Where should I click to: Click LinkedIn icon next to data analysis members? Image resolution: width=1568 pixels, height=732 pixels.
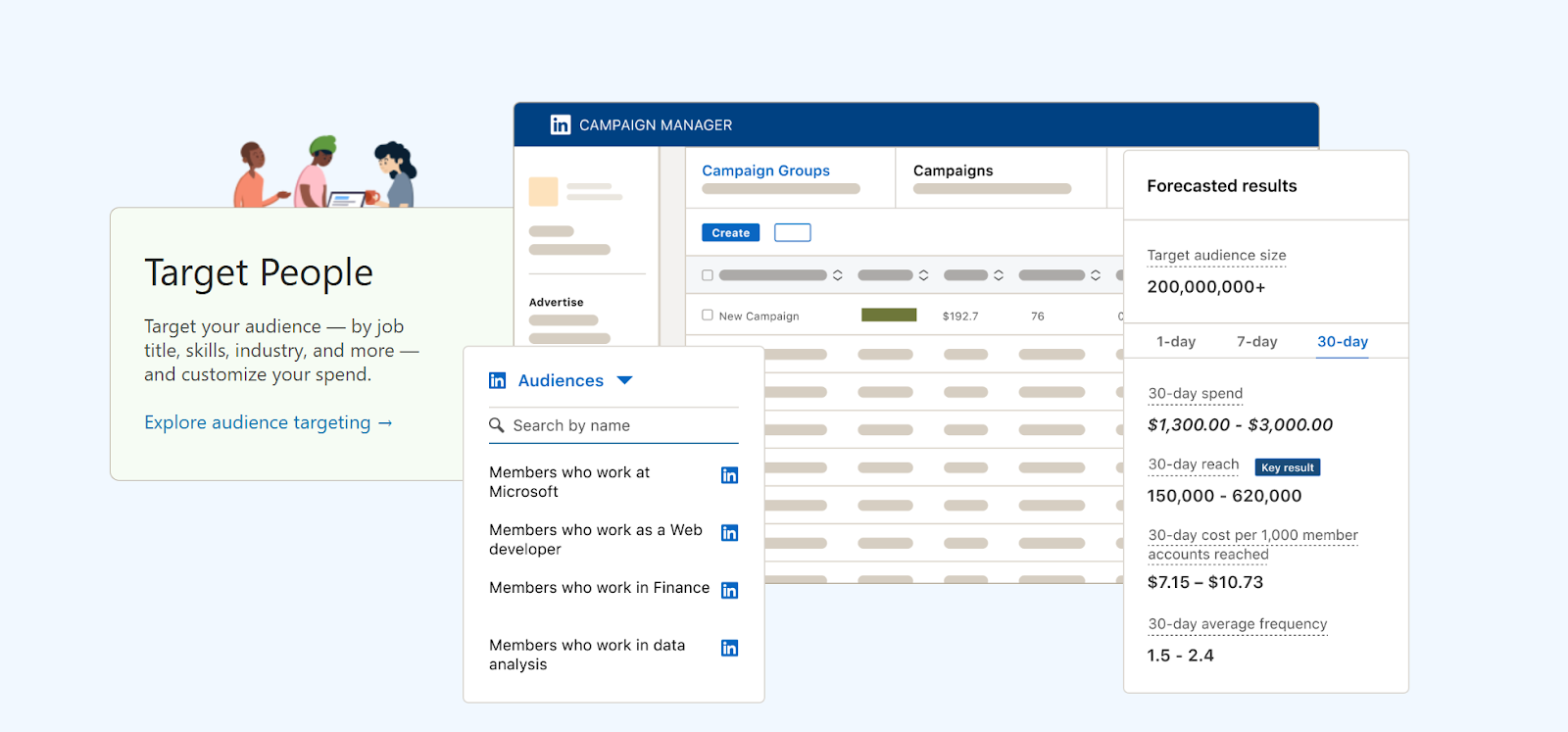pos(729,648)
